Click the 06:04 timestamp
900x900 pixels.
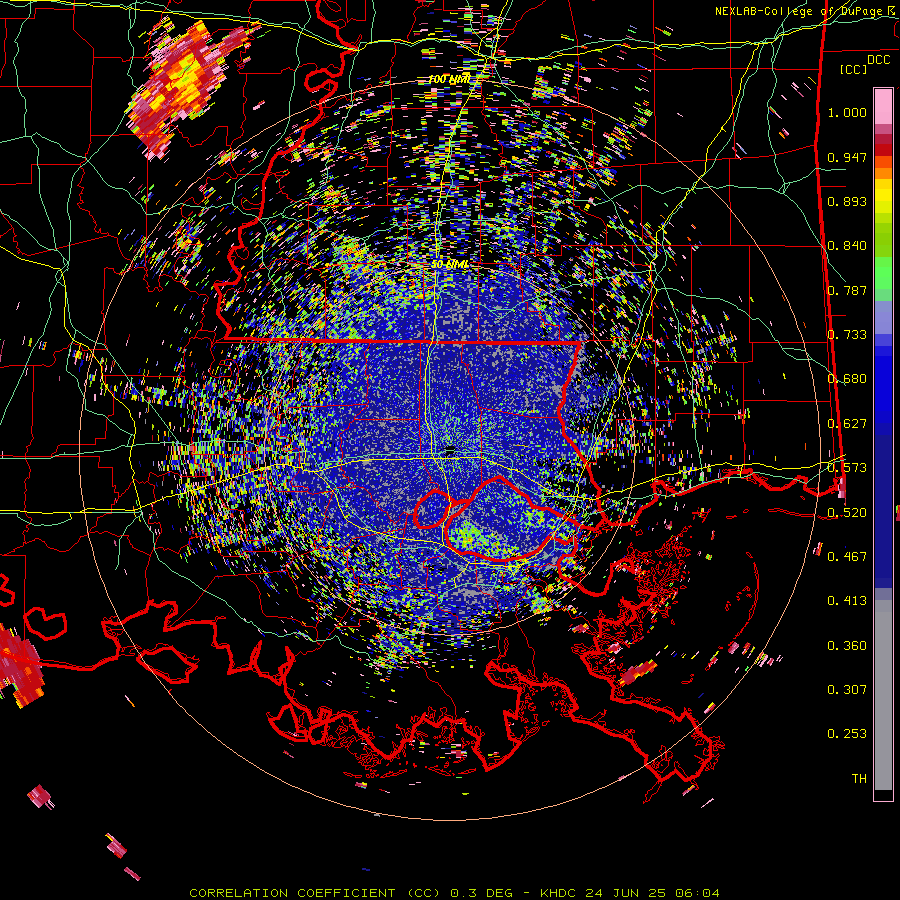point(695,893)
